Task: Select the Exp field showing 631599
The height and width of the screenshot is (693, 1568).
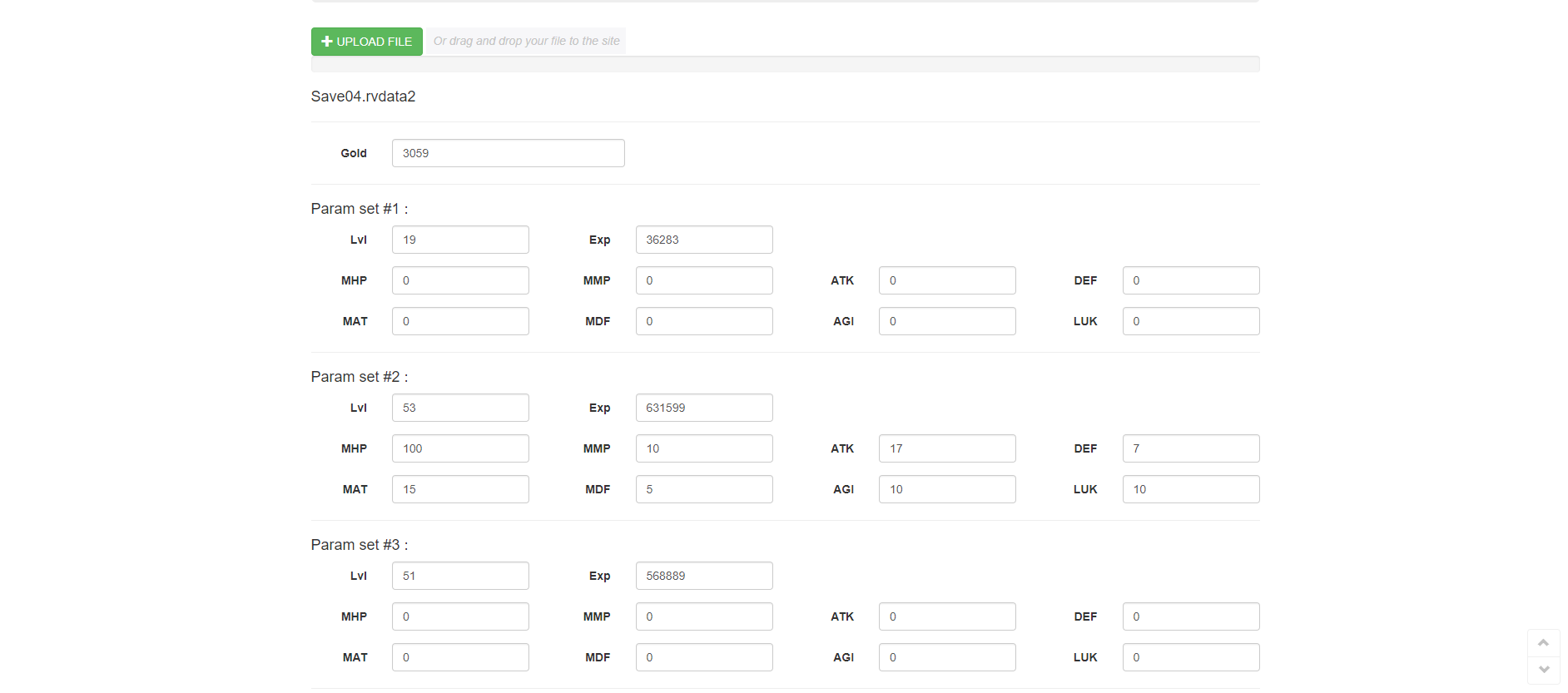Action: (x=703, y=408)
